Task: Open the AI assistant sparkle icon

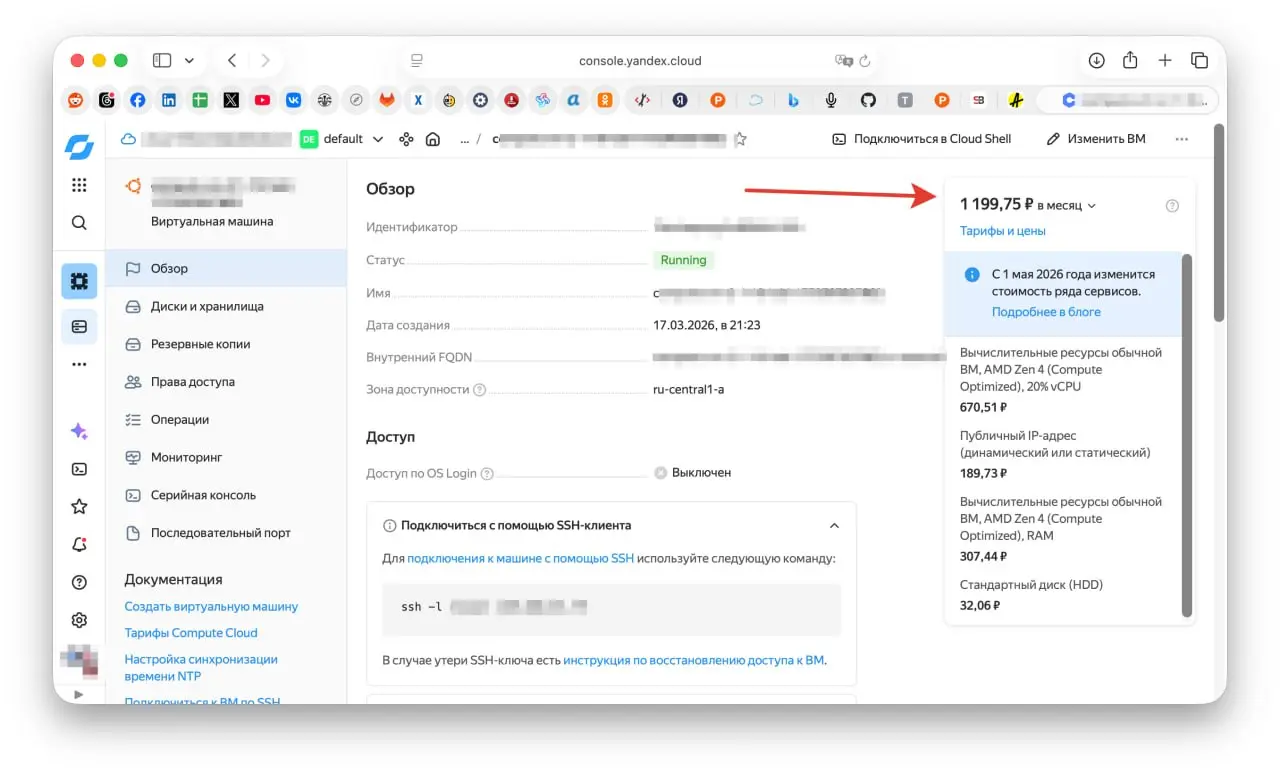Action: pos(79,431)
